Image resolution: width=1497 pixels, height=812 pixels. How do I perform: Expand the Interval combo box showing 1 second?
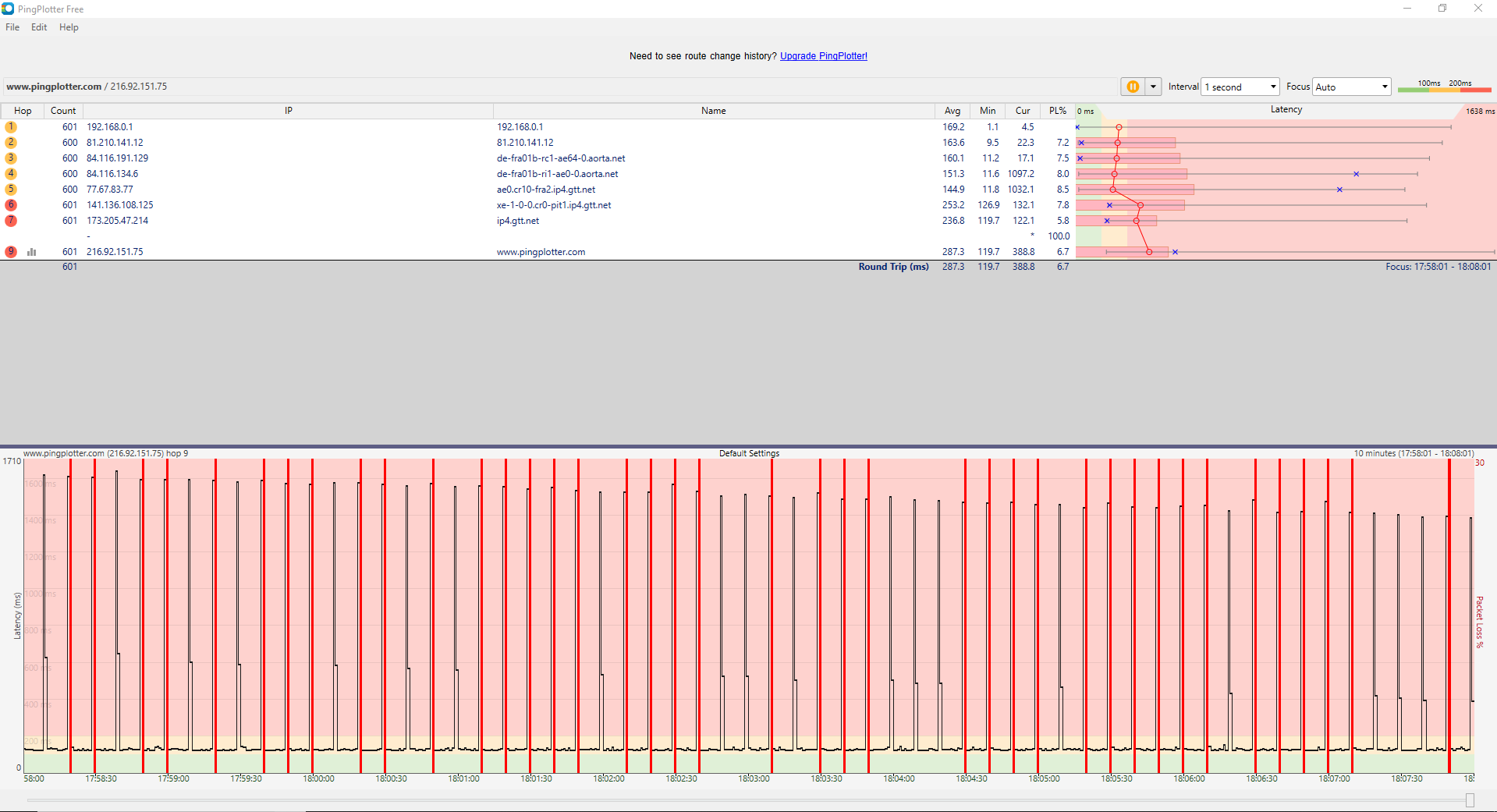pyautogui.click(x=1240, y=87)
